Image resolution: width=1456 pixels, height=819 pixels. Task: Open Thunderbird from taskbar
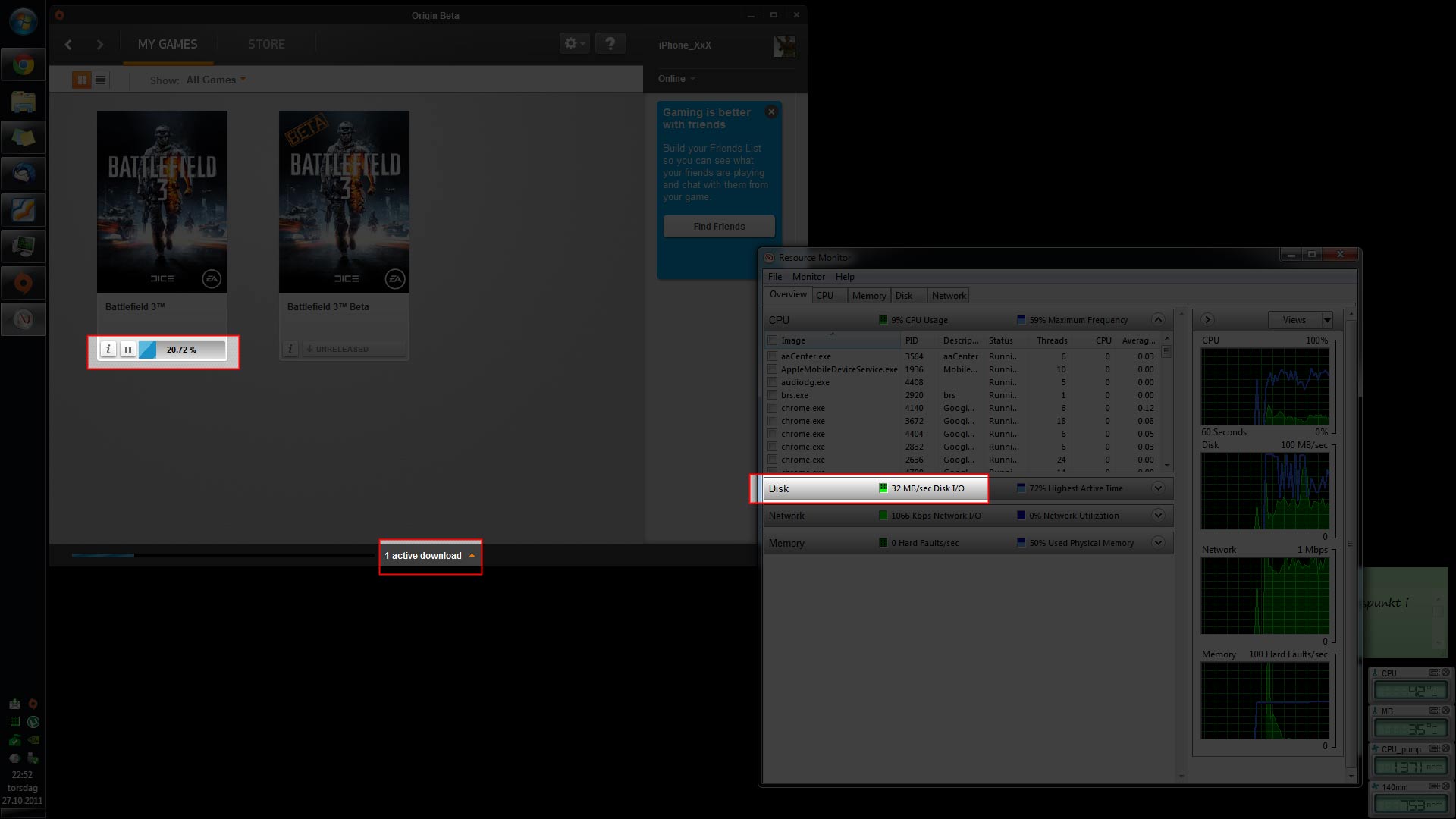(x=23, y=174)
